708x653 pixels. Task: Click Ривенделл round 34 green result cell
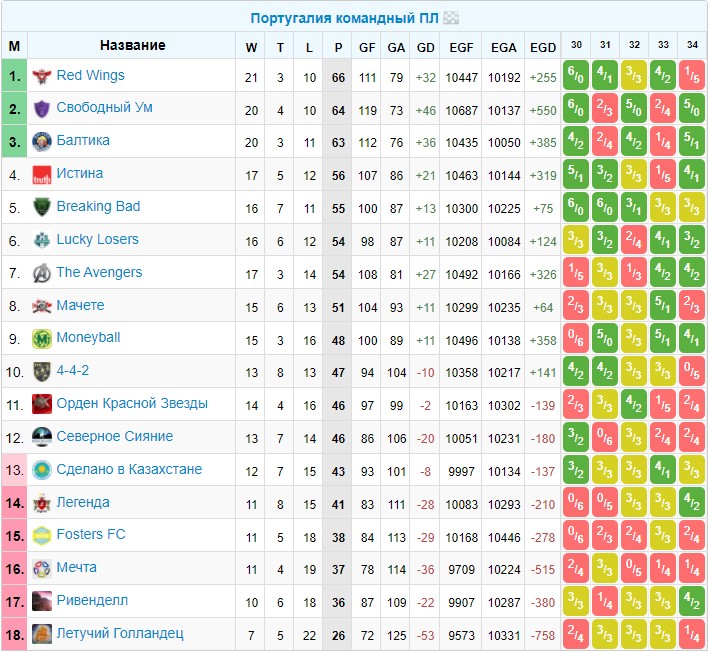692,601
